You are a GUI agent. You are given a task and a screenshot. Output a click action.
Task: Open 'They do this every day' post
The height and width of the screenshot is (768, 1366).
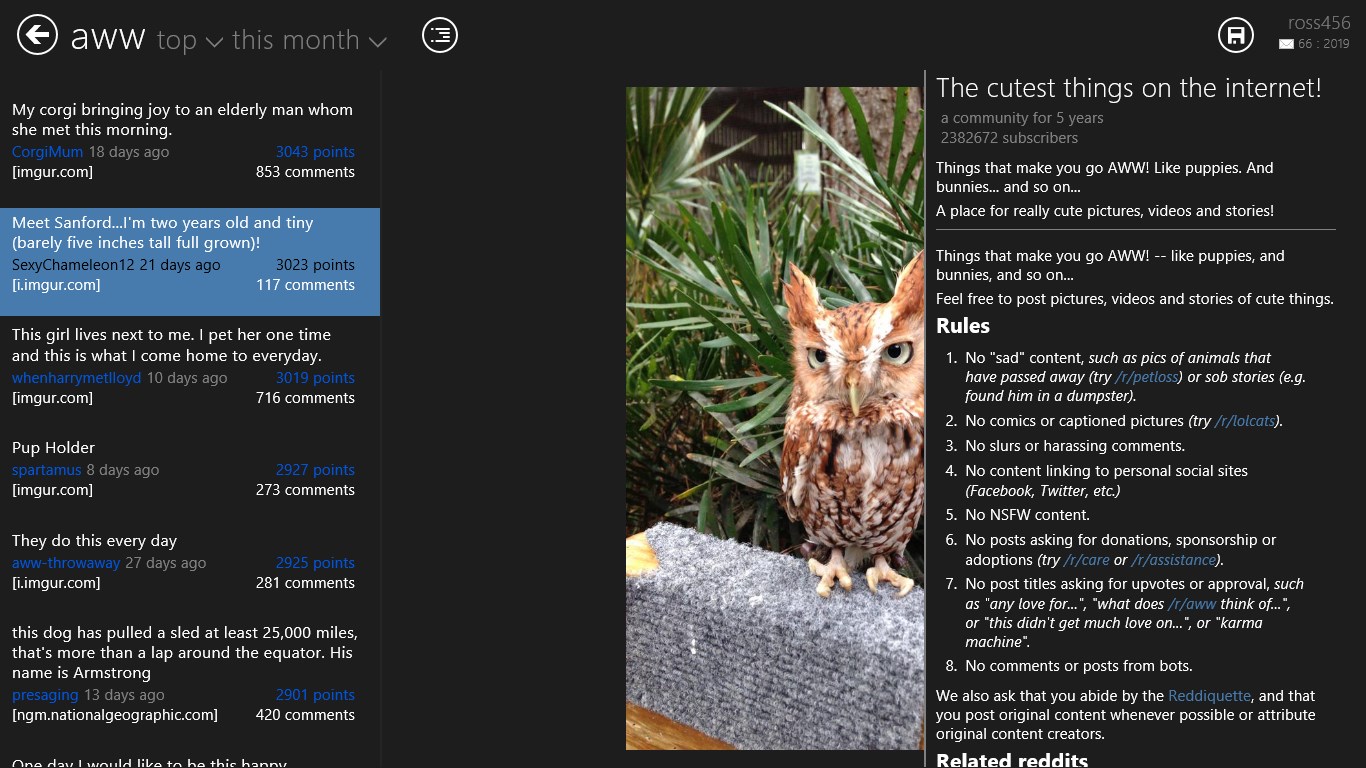pos(94,541)
